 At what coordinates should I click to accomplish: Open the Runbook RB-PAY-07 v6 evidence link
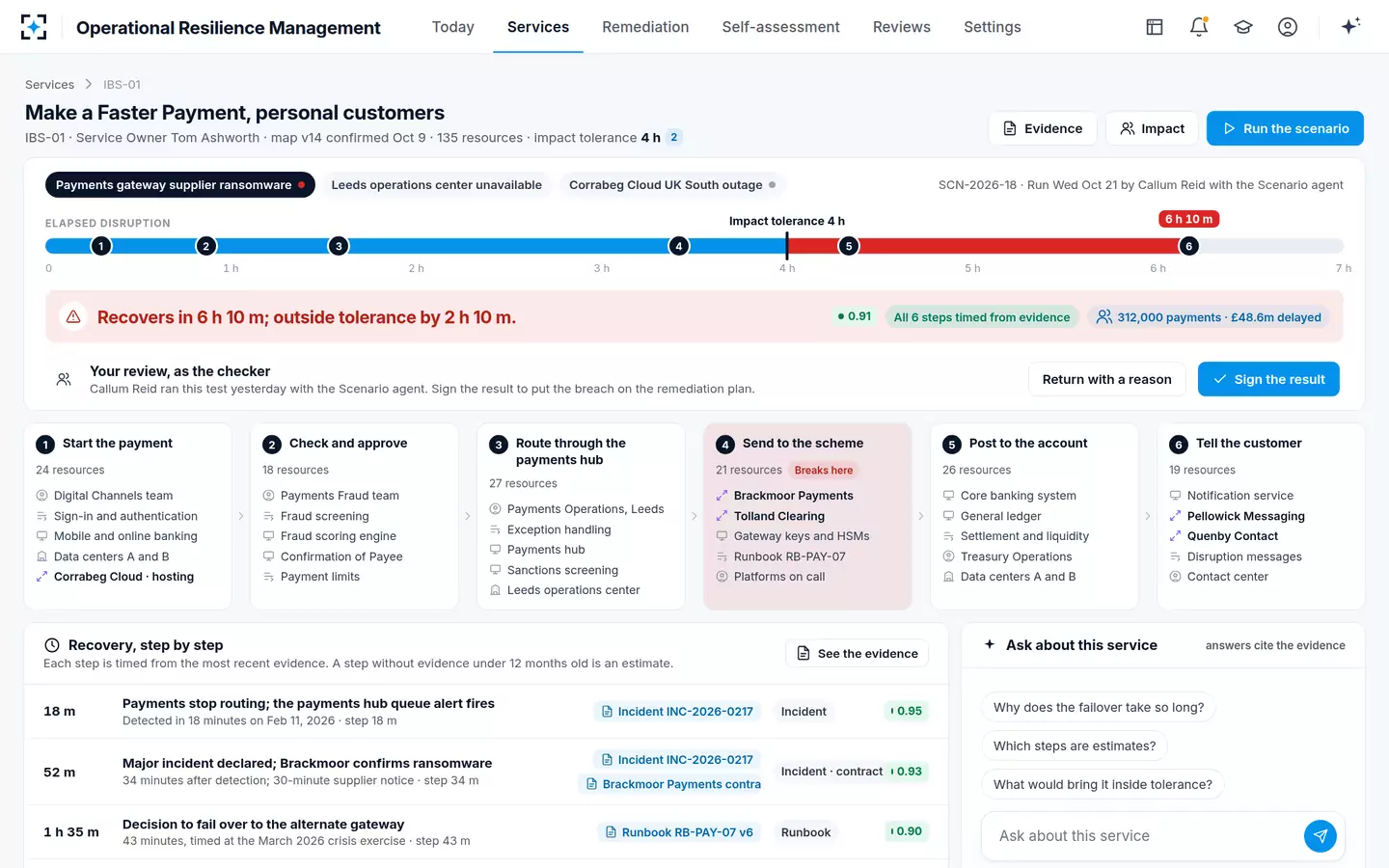point(679,832)
